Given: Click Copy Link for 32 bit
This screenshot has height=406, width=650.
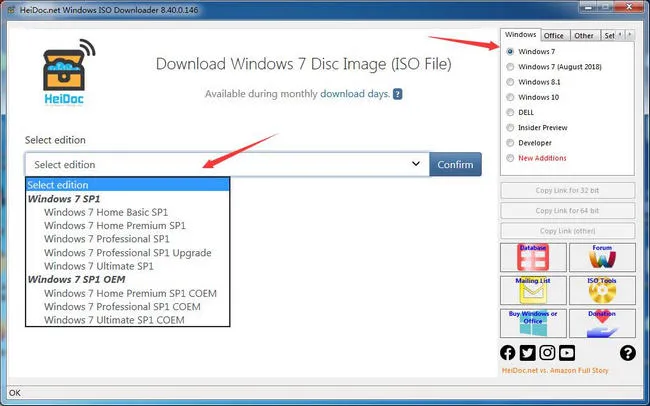Looking at the screenshot, I should point(568,191).
